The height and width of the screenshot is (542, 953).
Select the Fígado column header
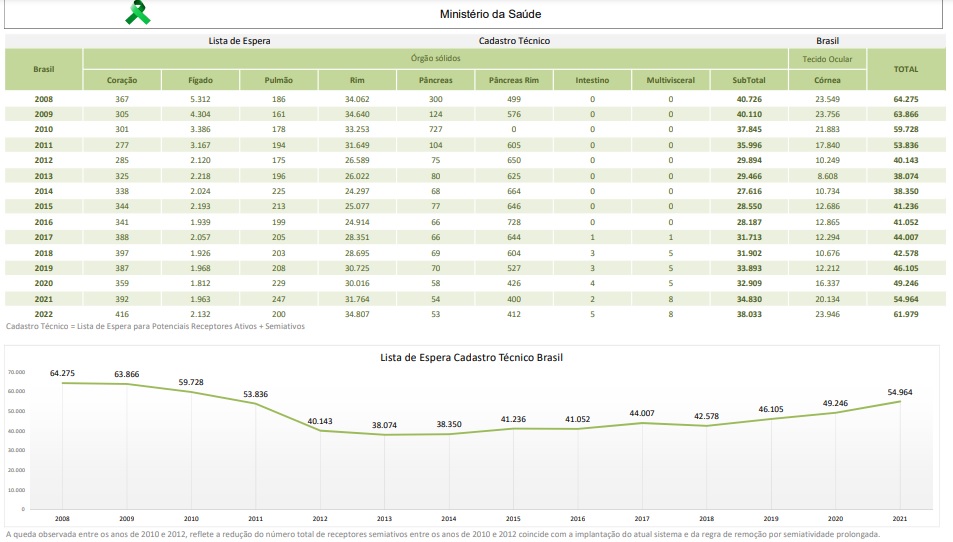200,79
